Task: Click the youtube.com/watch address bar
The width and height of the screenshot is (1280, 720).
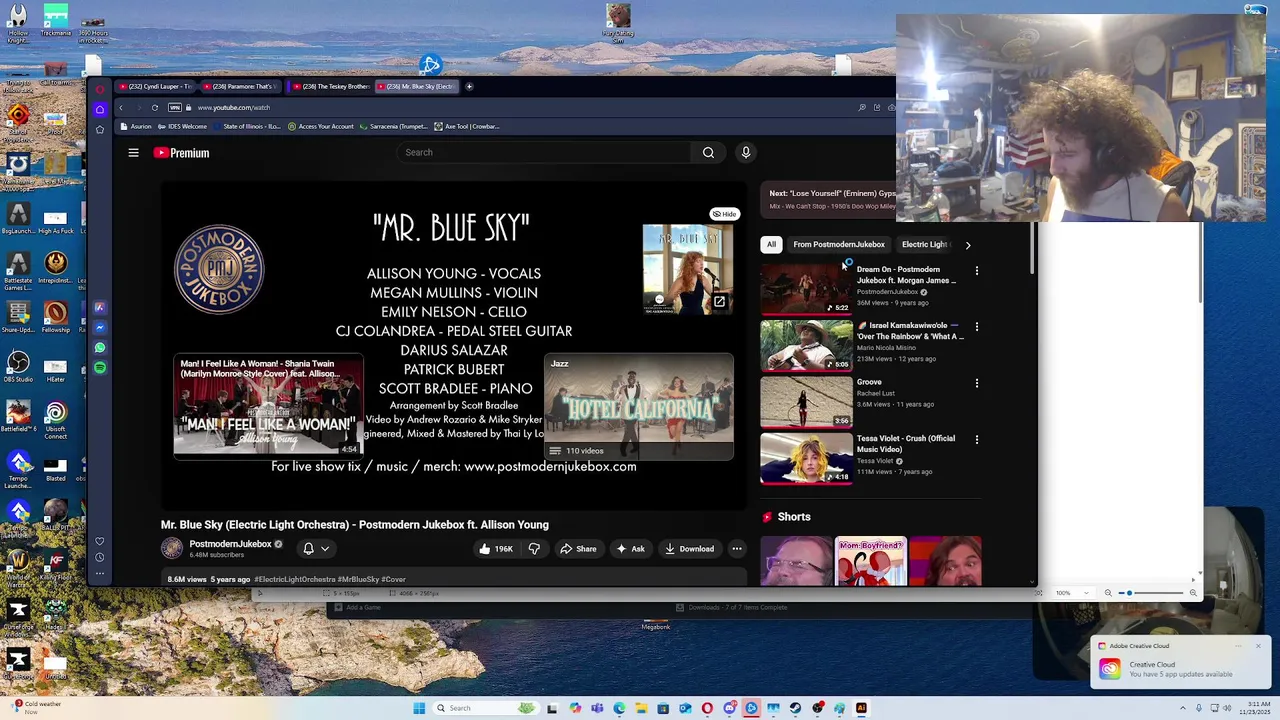Action: 234,107
